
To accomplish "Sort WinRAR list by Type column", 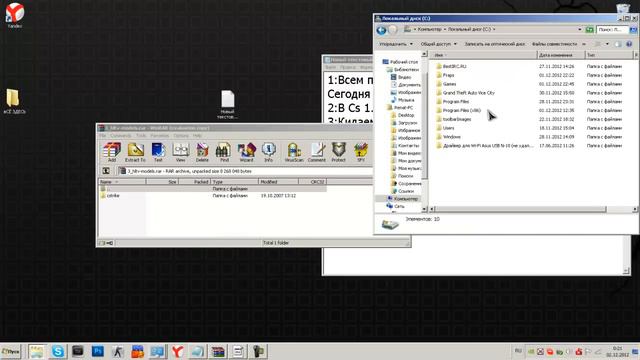I will (235, 182).
